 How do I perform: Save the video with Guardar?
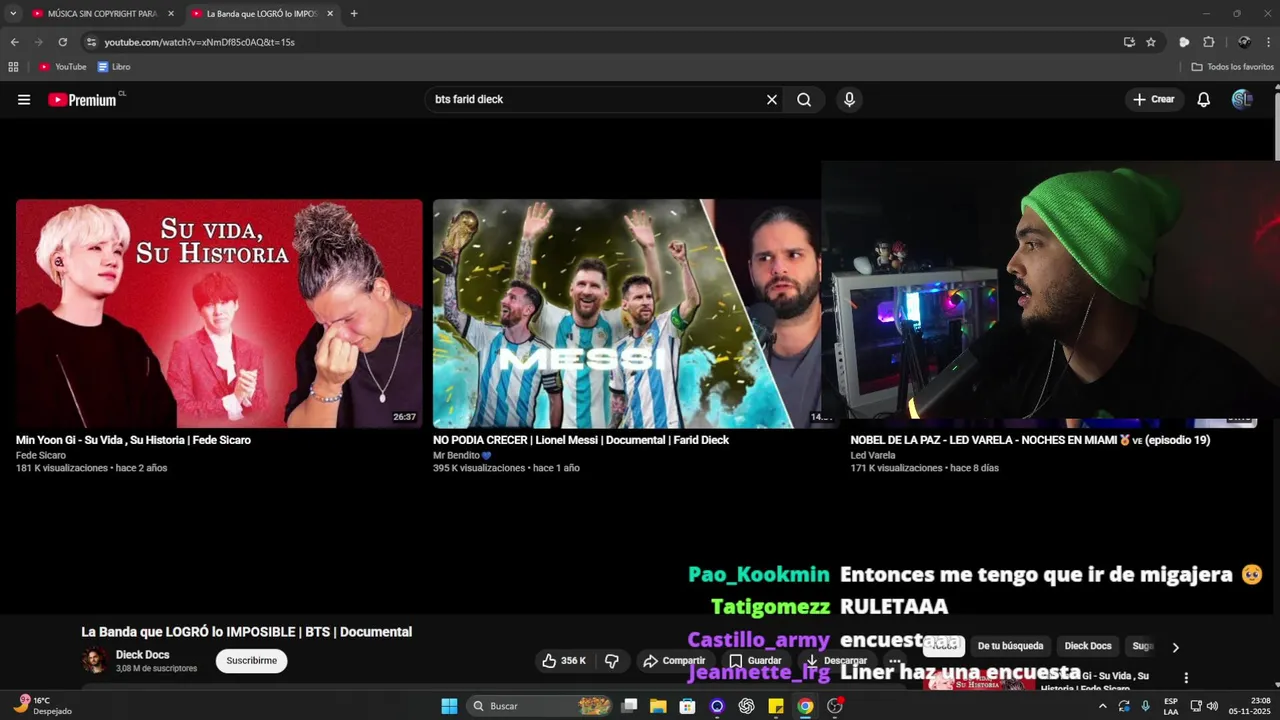pos(756,661)
